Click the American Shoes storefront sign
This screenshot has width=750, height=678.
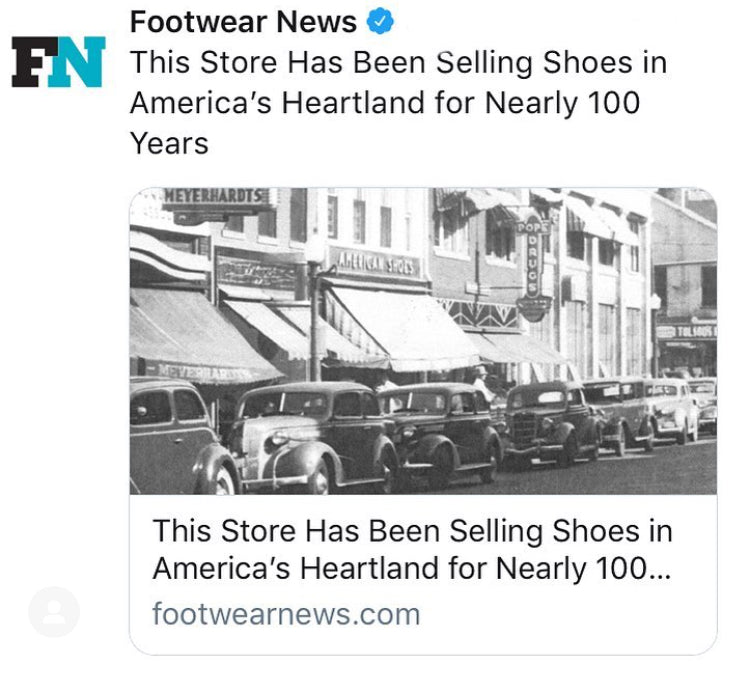point(376,263)
